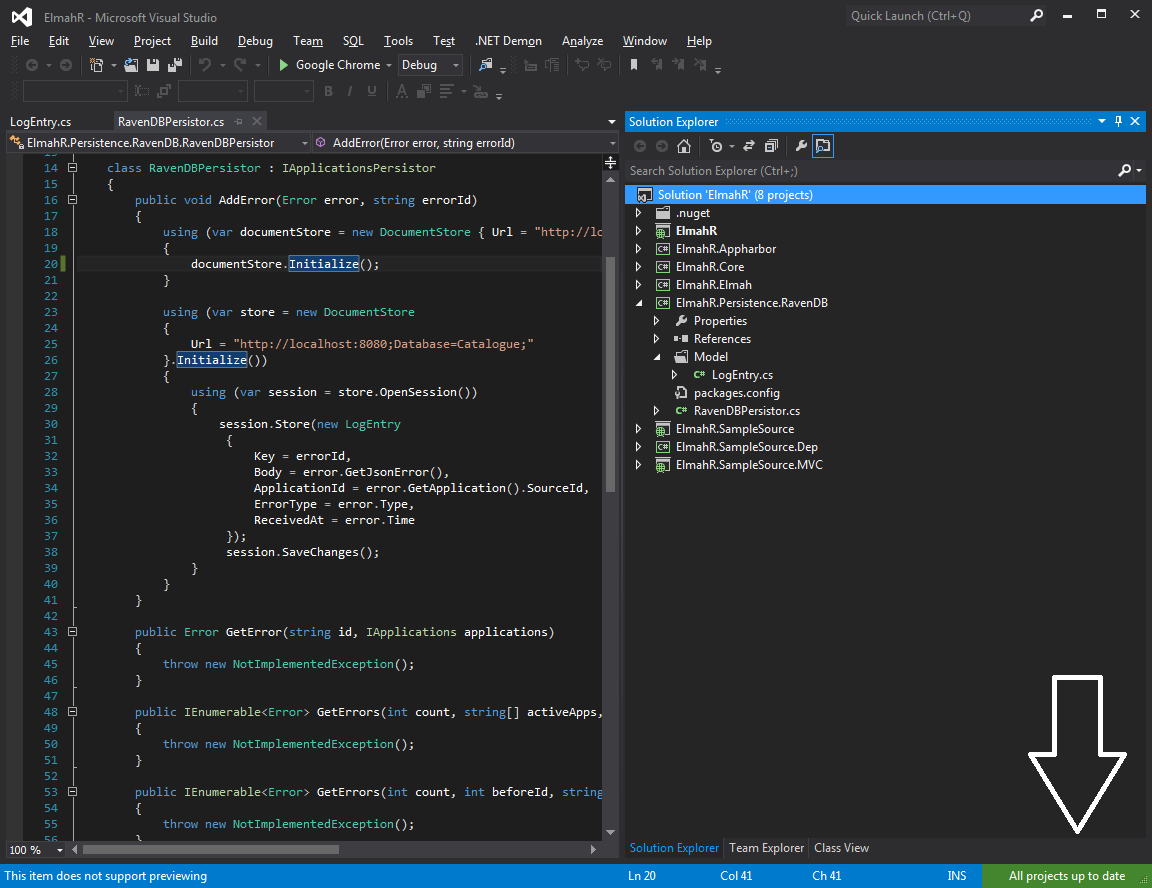Screen dimensions: 1152x888
Task: Toggle auto-hide pin on Solution Explorer
Action: point(1118,121)
